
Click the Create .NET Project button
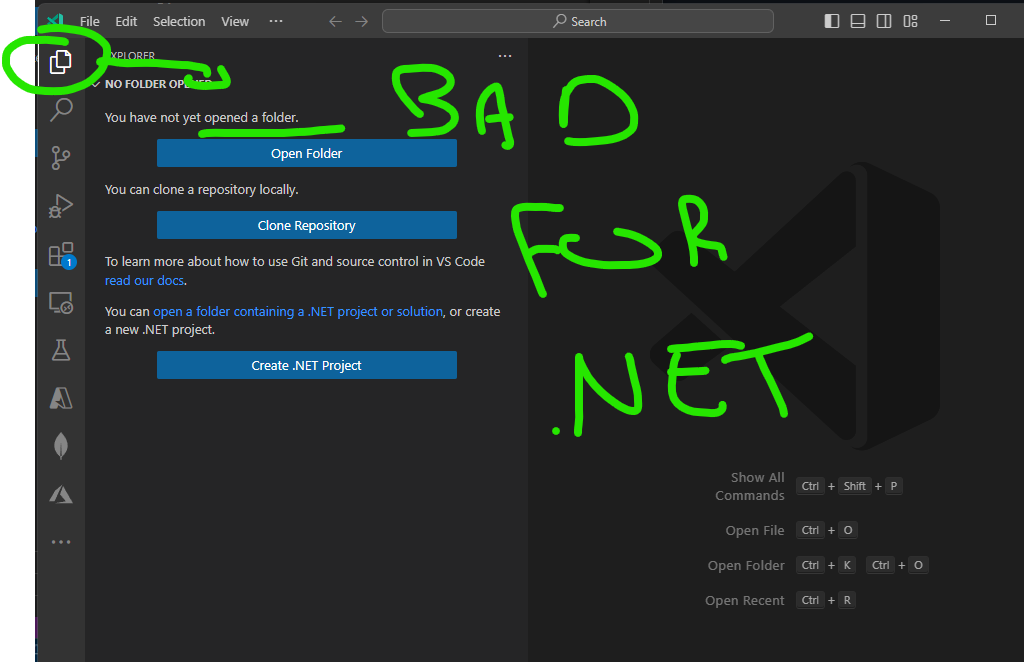point(307,366)
